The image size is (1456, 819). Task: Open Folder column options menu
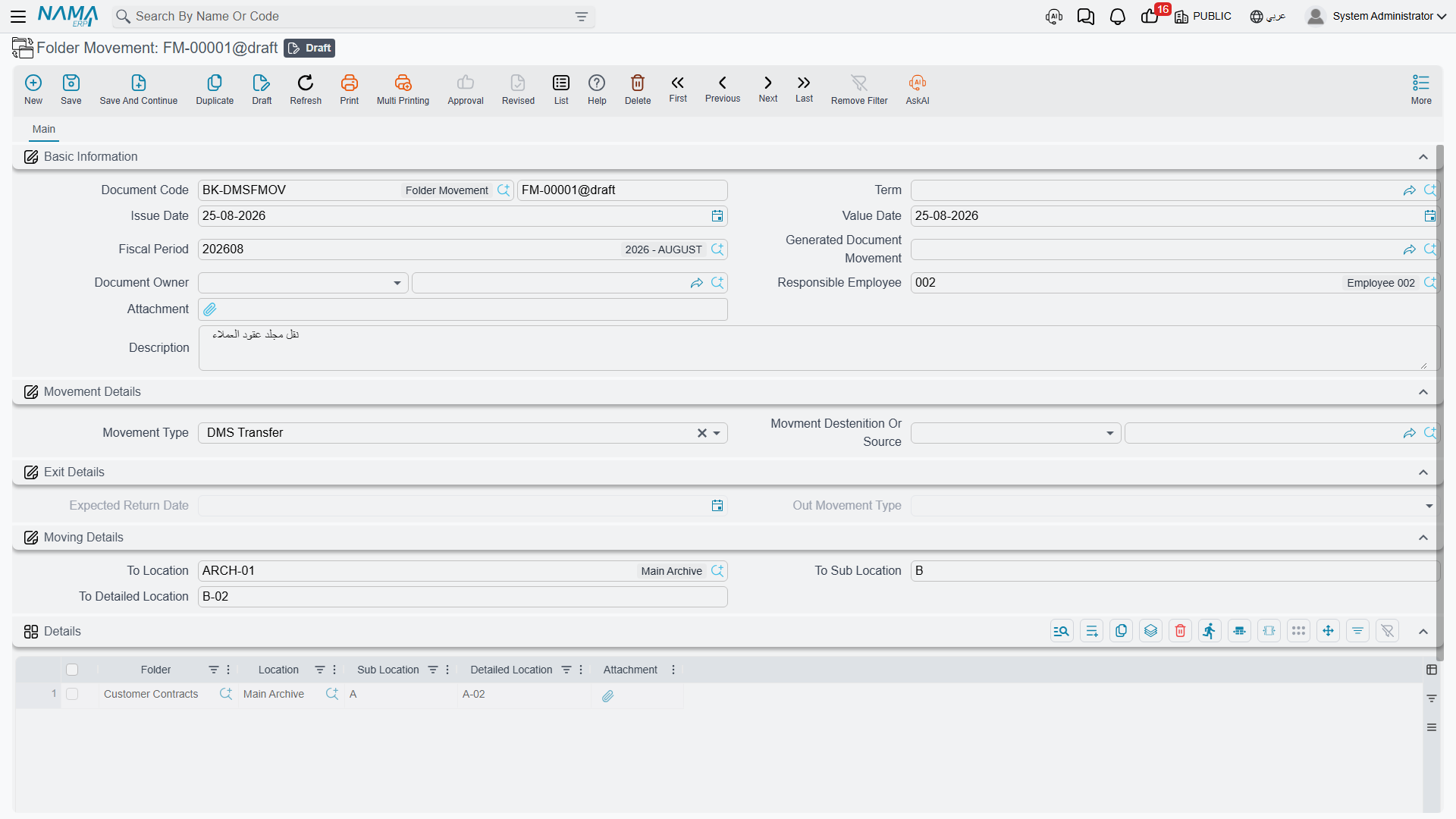(x=228, y=670)
